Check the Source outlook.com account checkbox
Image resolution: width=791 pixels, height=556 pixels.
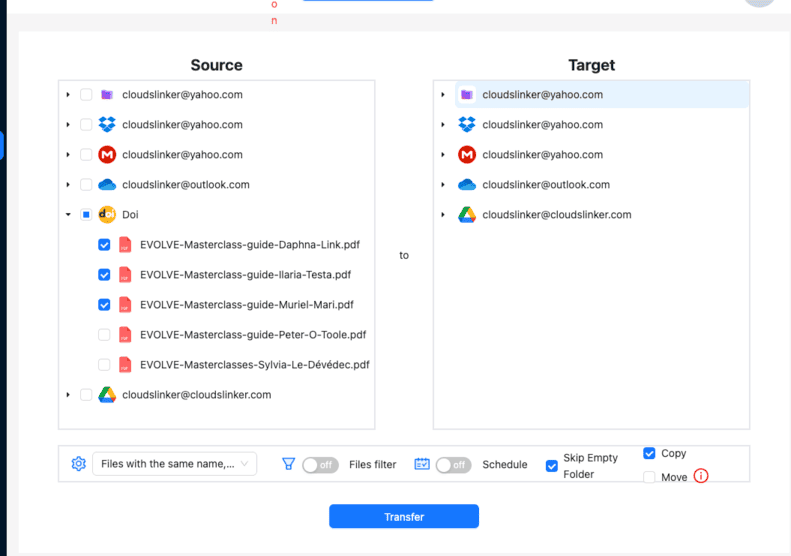click(86, 185)
